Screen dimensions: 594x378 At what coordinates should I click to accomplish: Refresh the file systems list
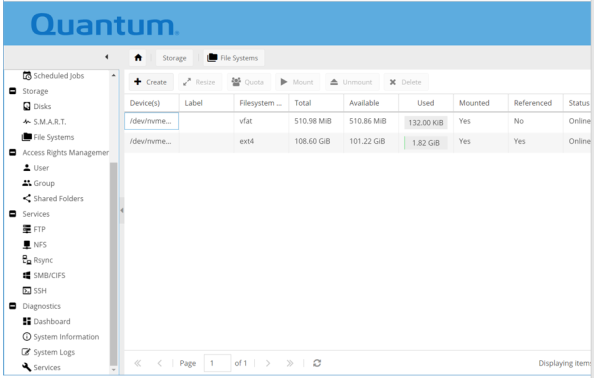[x=317, y=363]
